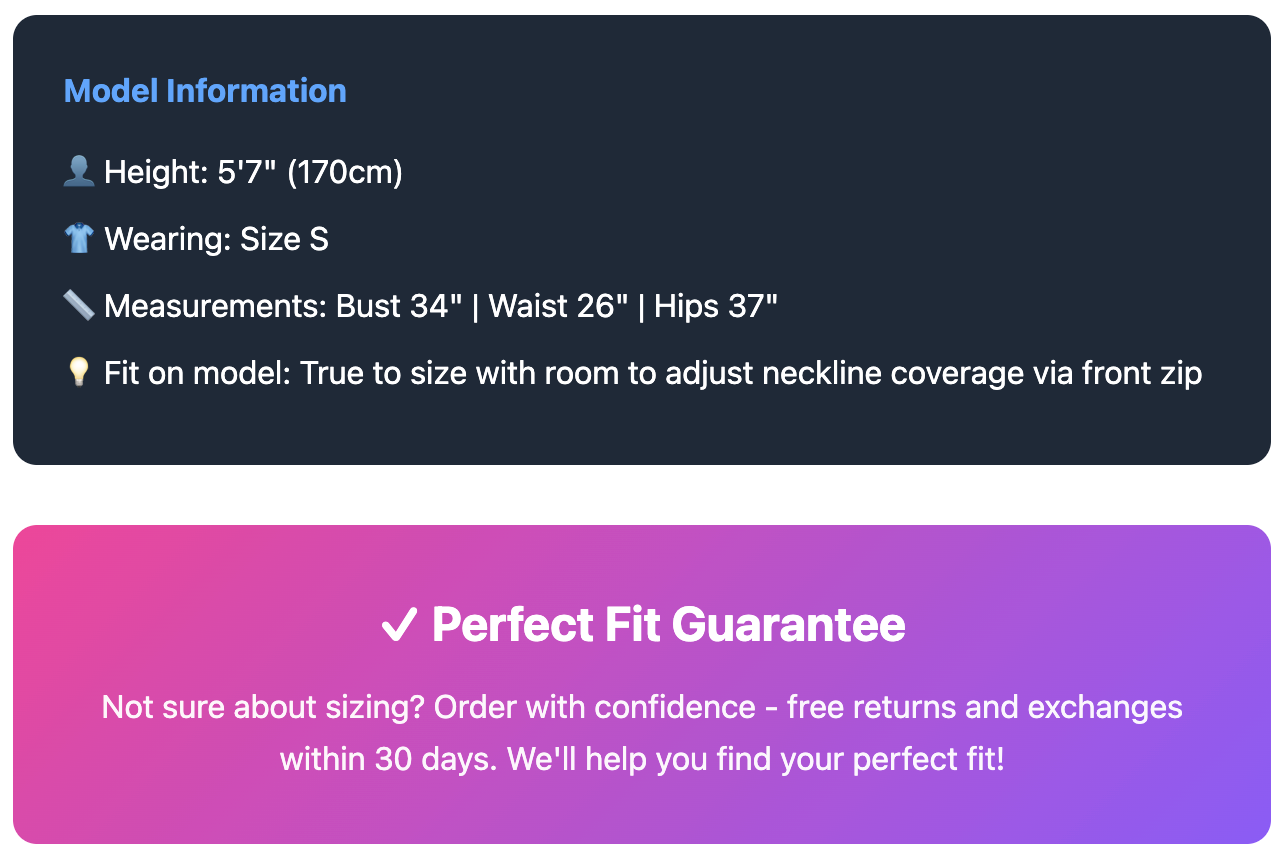Select the Model Information heading
This screenshot has height=856, width=1286.
click(x=205, y=91)
